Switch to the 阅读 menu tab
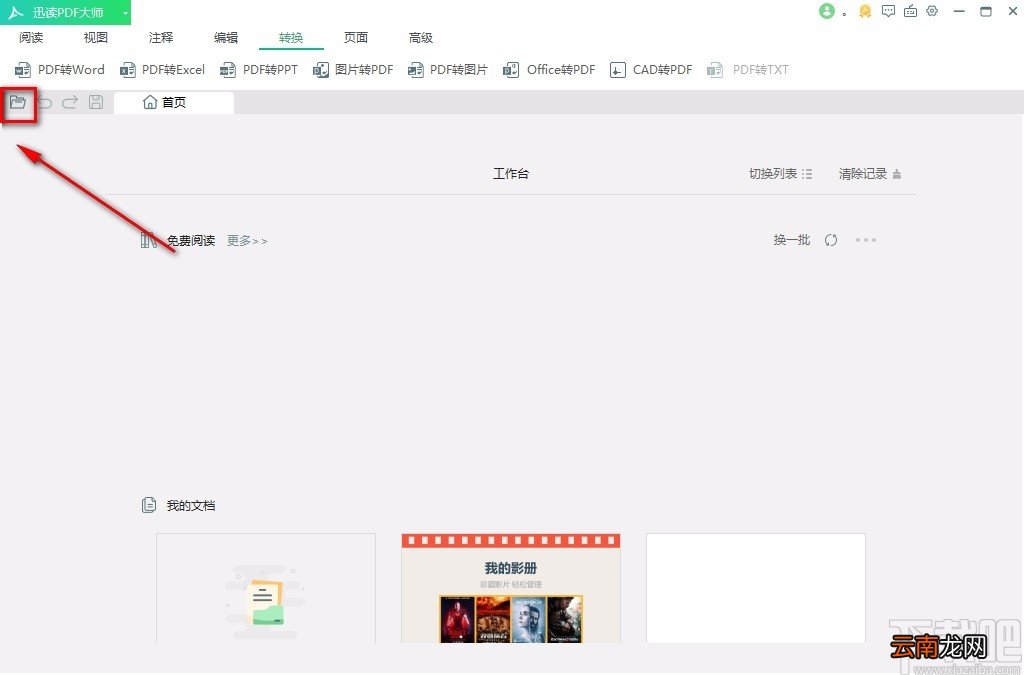The image size is (1024, 675). click(x=31, y=38)
